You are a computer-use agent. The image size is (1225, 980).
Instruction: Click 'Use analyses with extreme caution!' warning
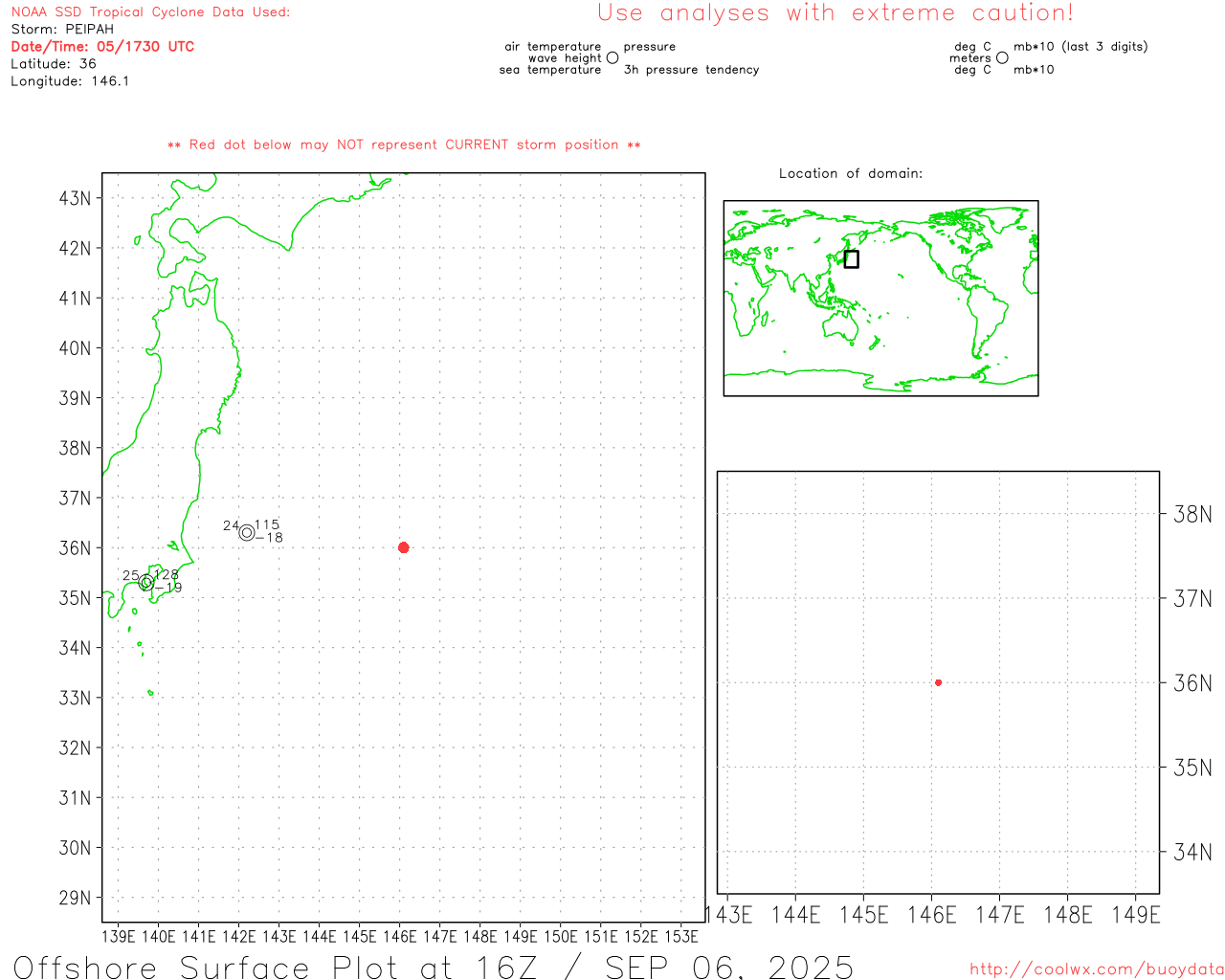click(x=835, y=12)
